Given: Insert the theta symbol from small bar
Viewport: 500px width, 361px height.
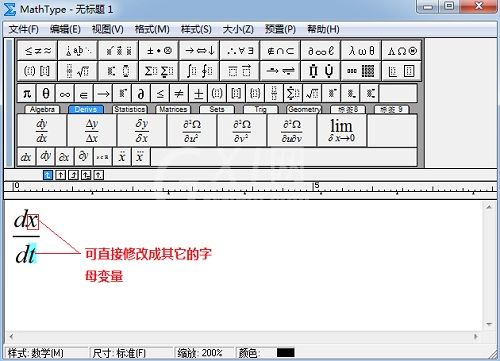Looking at the screenshot, I should (x=46, y=93).
